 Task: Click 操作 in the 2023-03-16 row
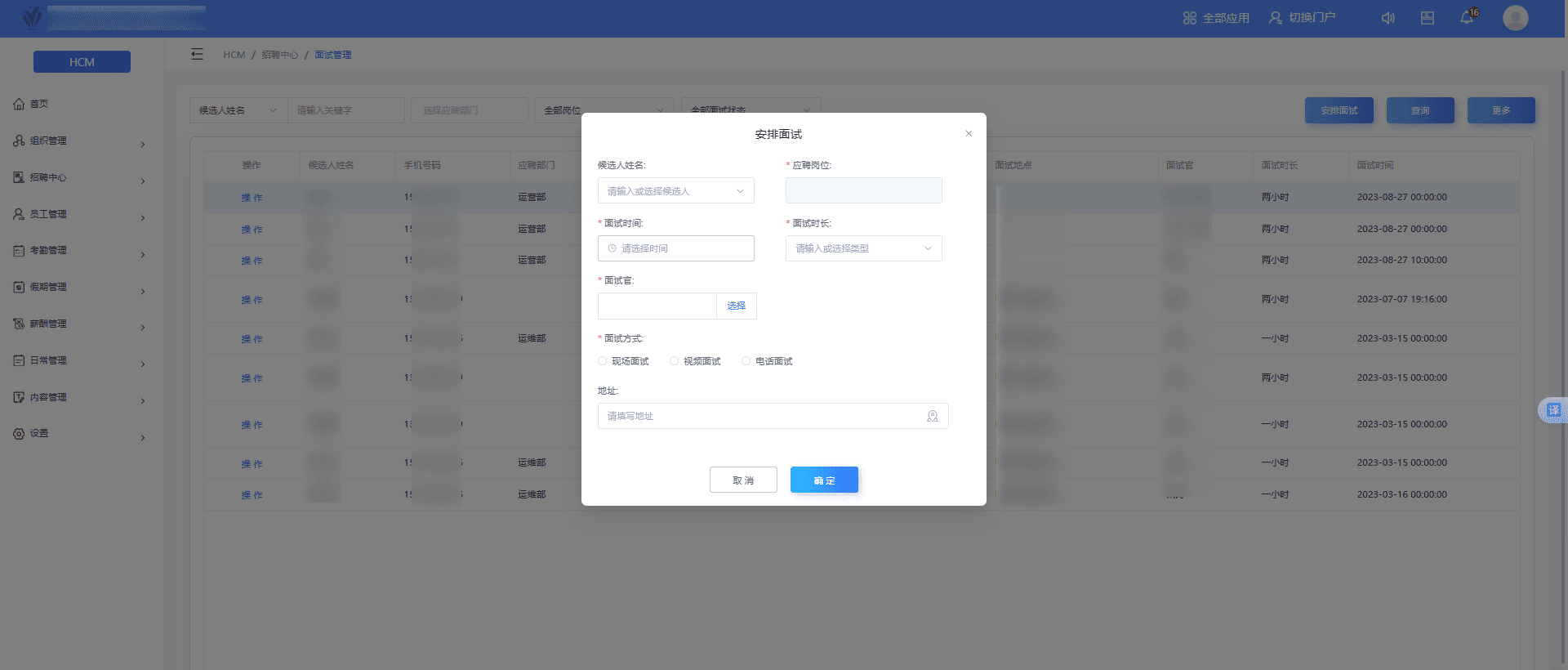click(x=252, y=495)
